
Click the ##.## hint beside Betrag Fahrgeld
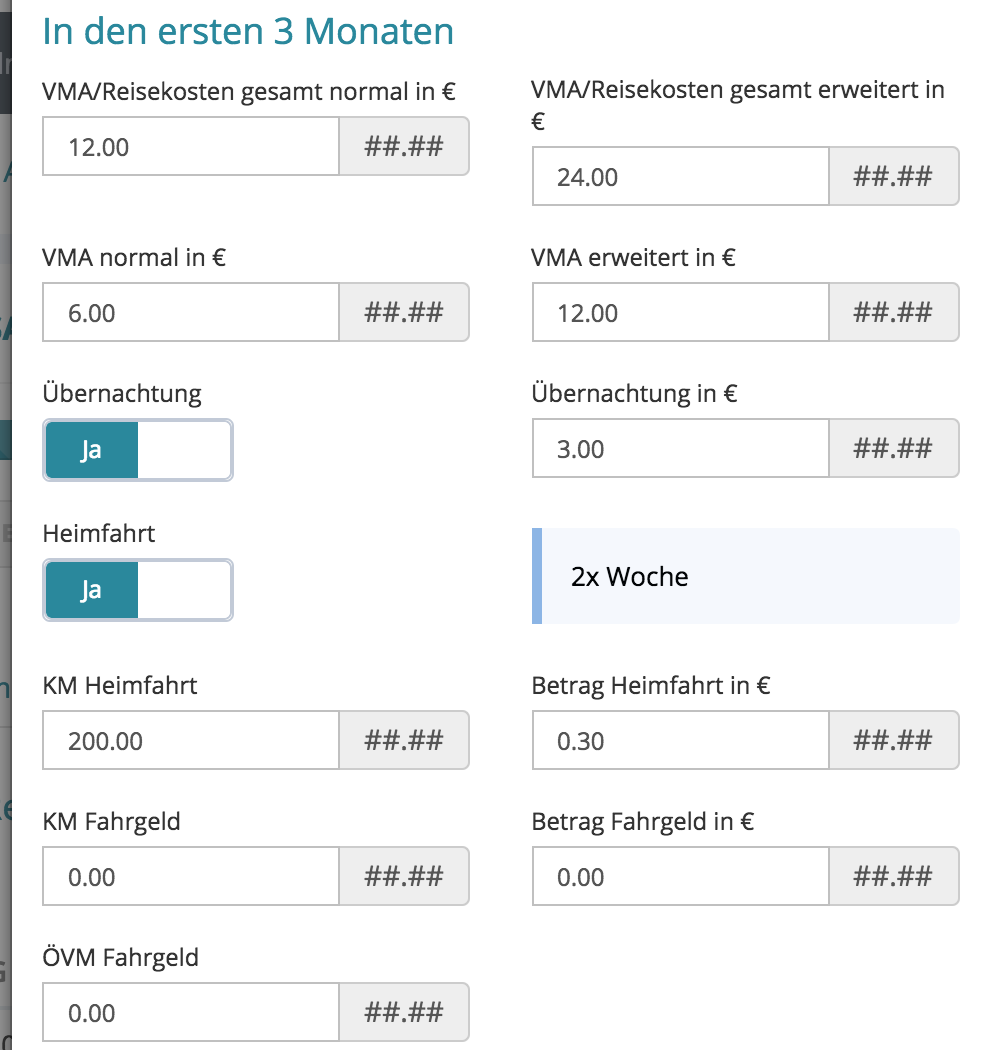tap(893, 877)
